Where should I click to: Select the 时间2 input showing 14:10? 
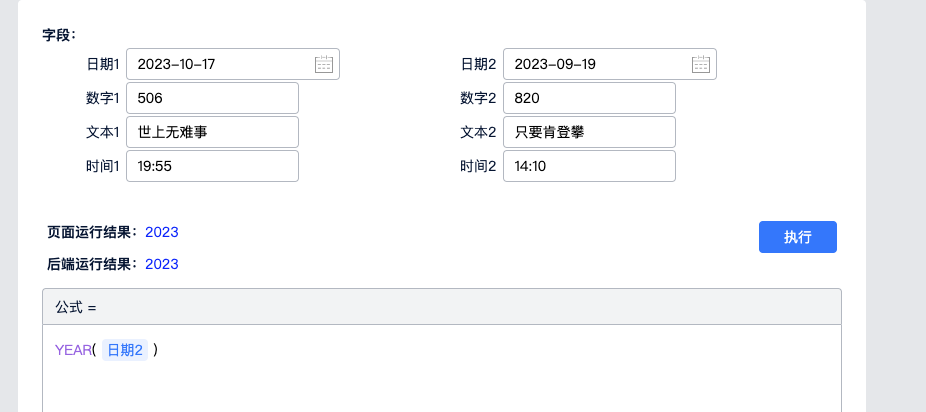(588, 166)
